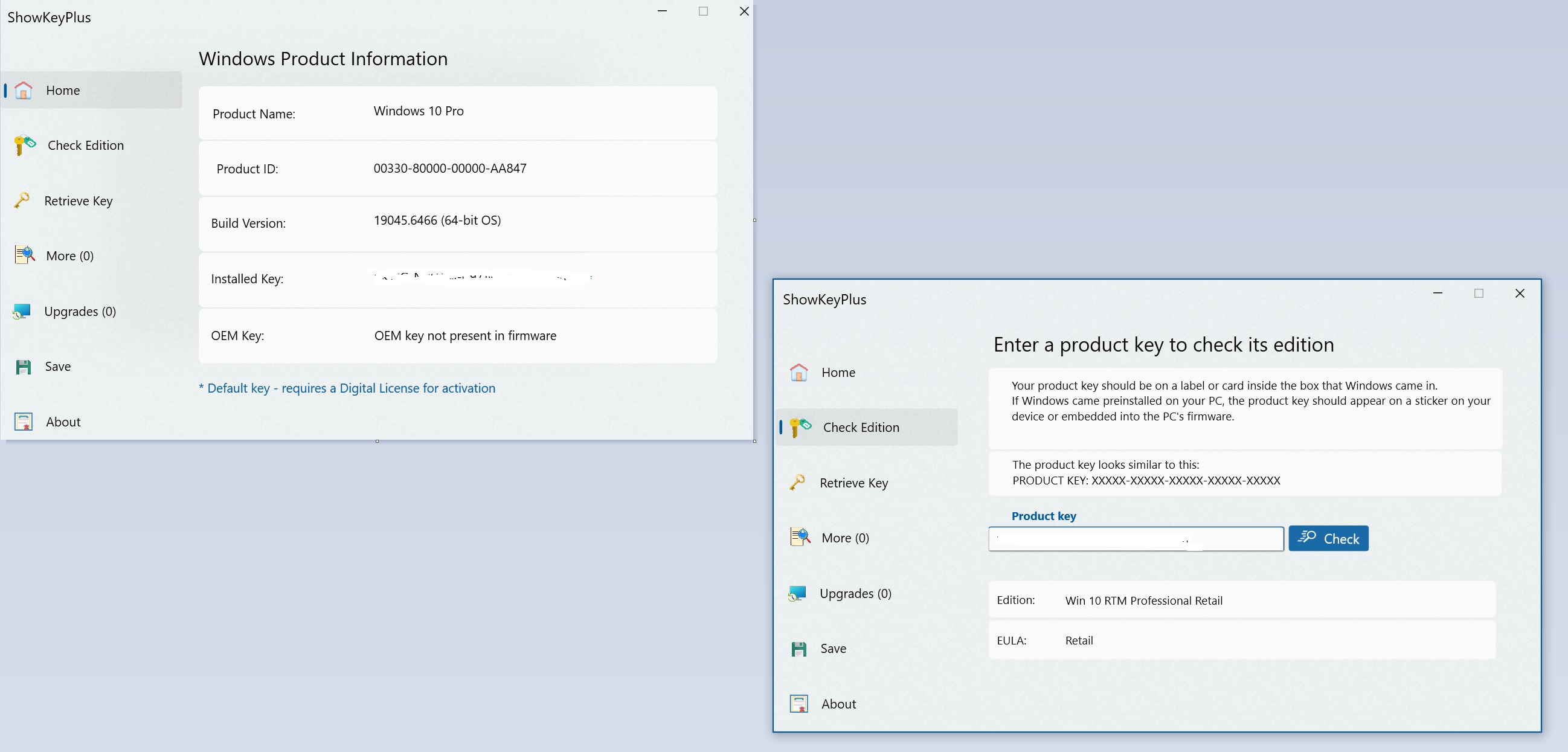
Task: Open About in the right window sidebar
Action: [798, 703]
